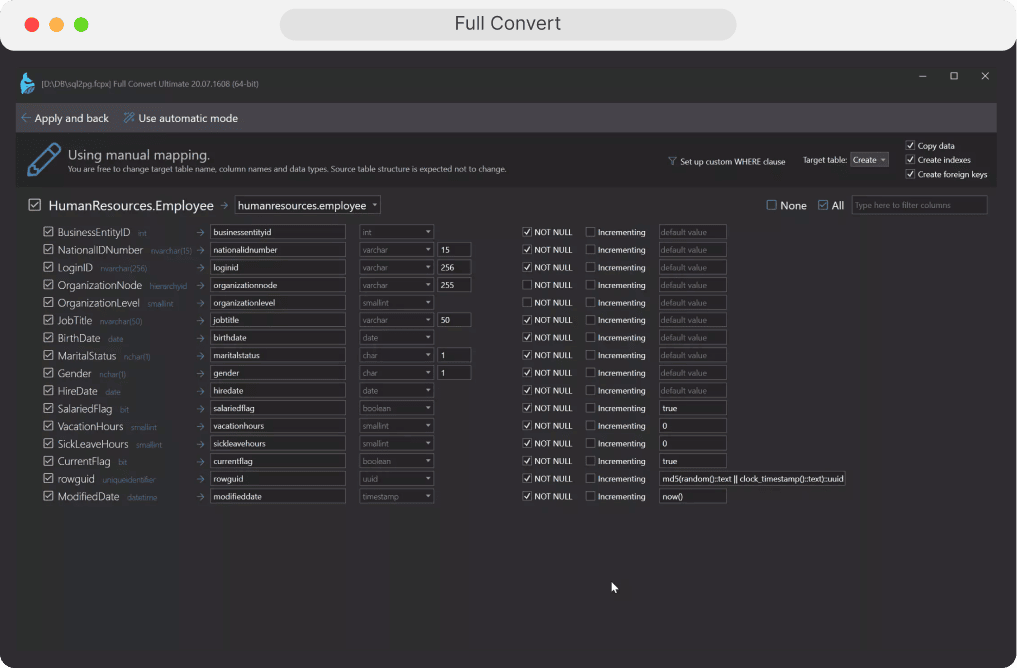Click the macOS green zoom window button
Screen dimensions: 1017x668
(81, 25)
